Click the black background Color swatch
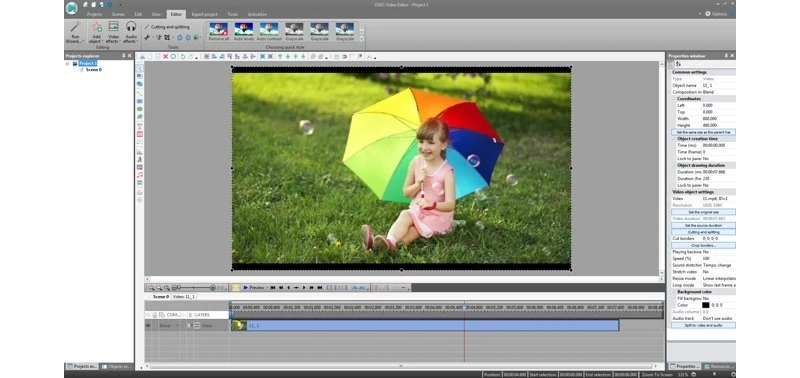This screenshot has height=378, width=800. 706,305
